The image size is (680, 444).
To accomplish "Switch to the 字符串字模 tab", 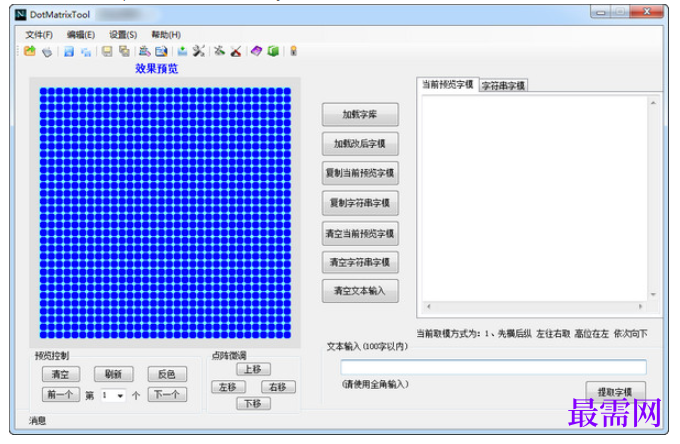I will point(503,86).
